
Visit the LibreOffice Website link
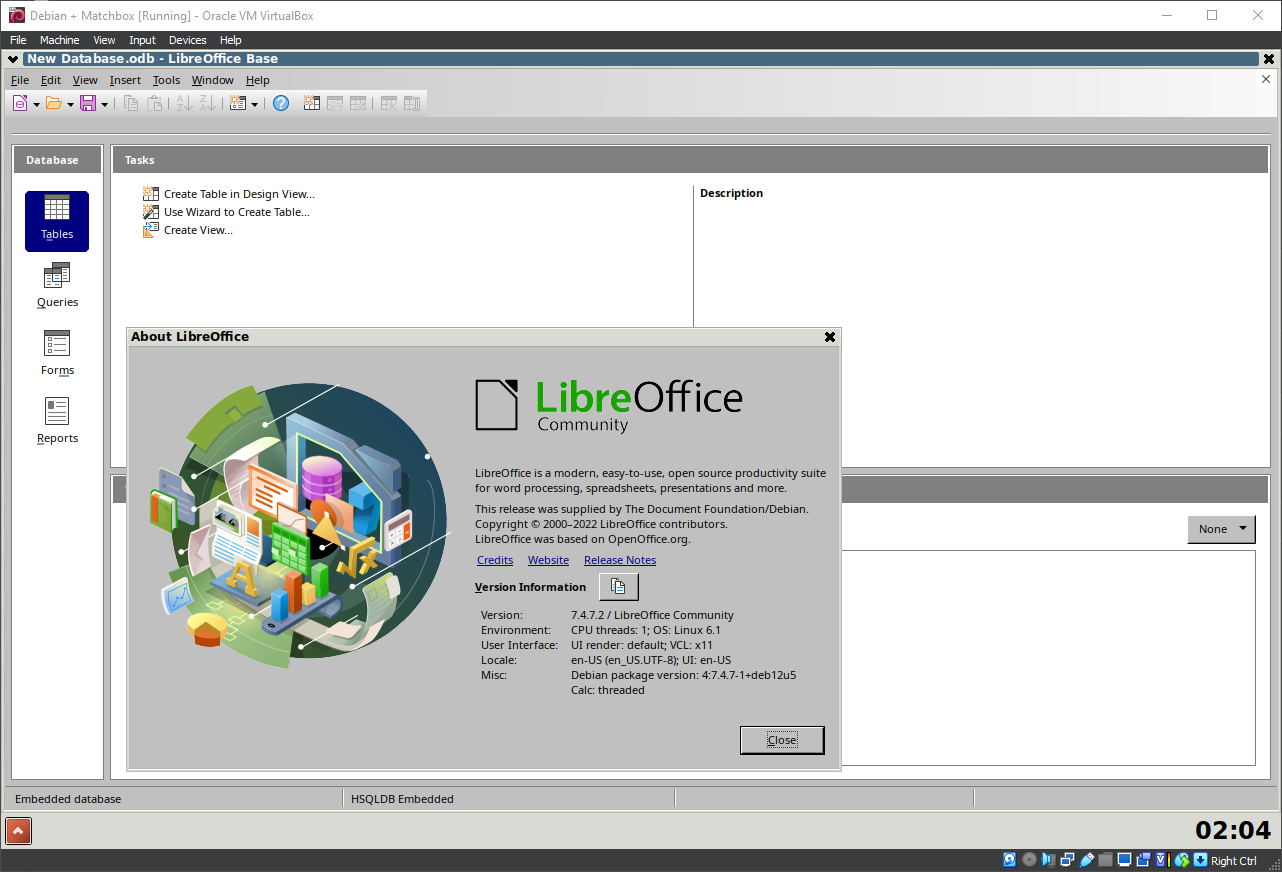tap(548, 560)
